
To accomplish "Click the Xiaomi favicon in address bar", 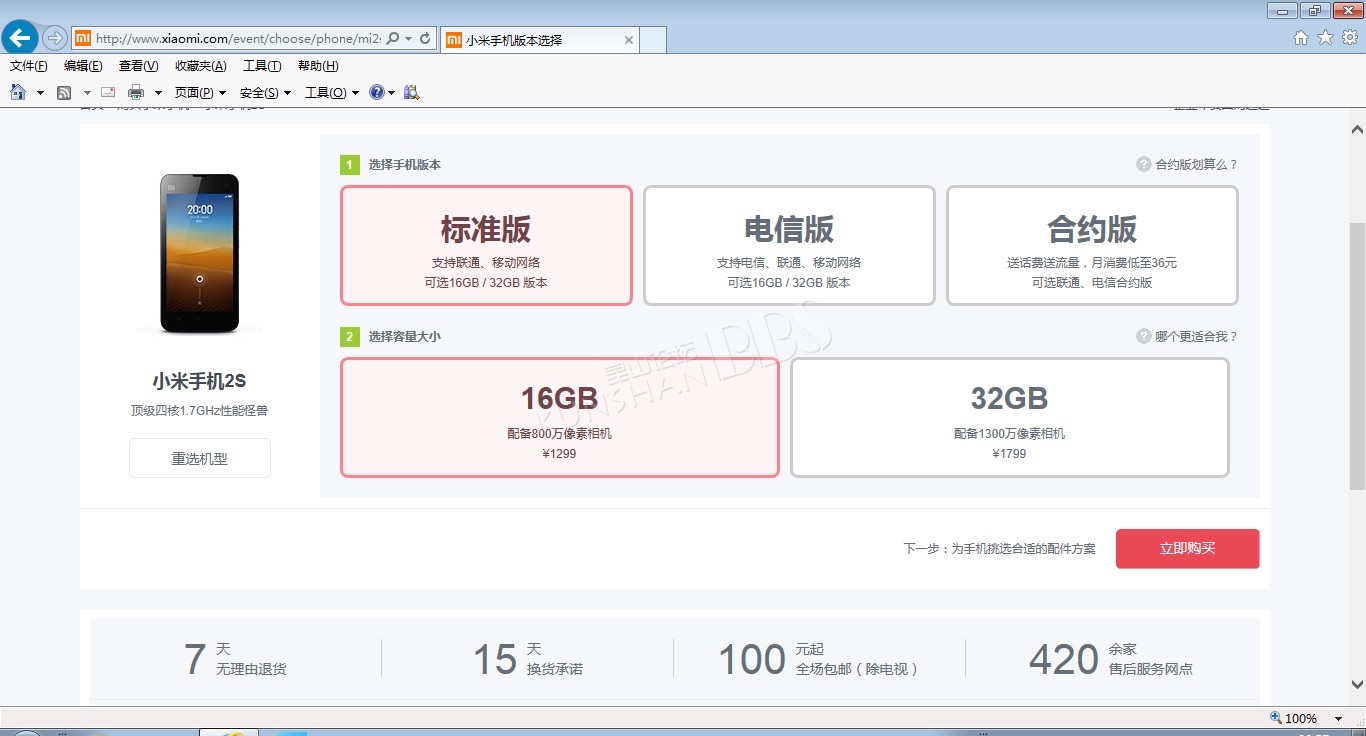I will coord(84,38).
